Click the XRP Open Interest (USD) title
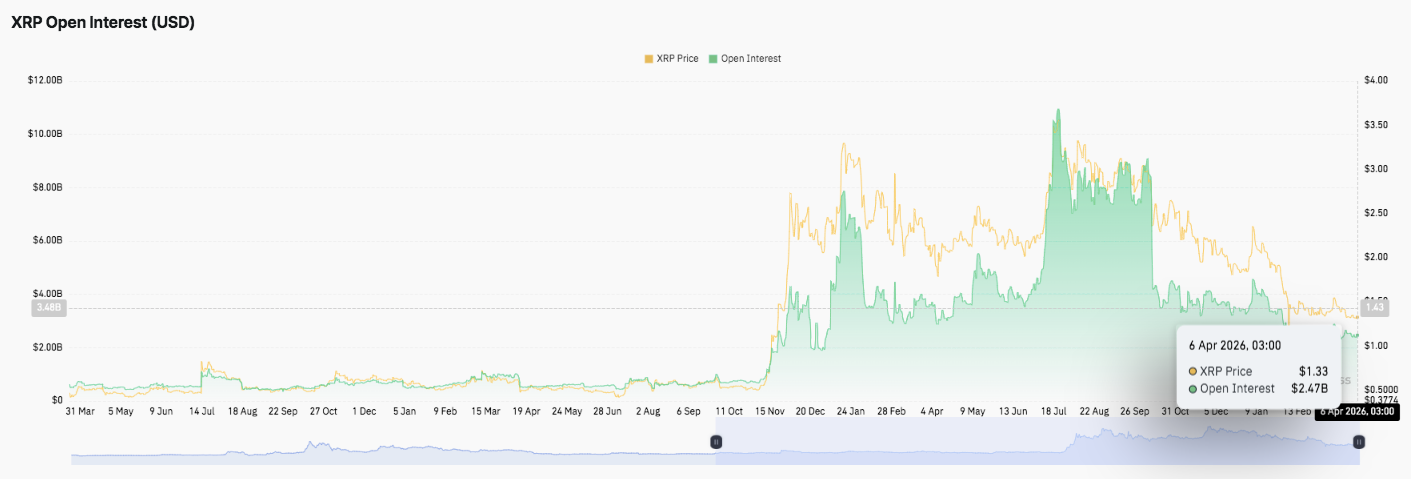 point(102,23)
